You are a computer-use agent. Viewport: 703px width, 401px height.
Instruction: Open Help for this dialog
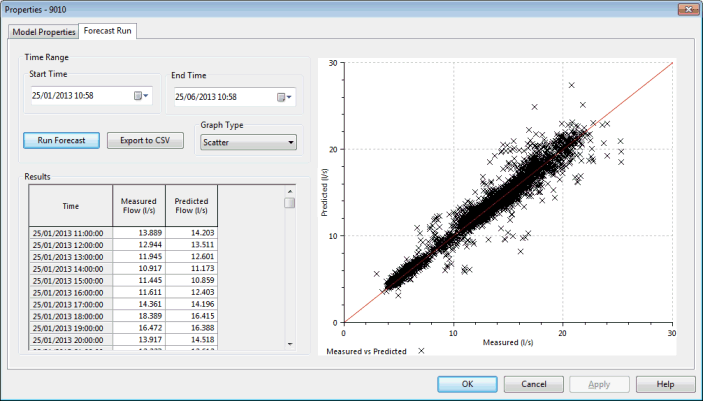665,384
